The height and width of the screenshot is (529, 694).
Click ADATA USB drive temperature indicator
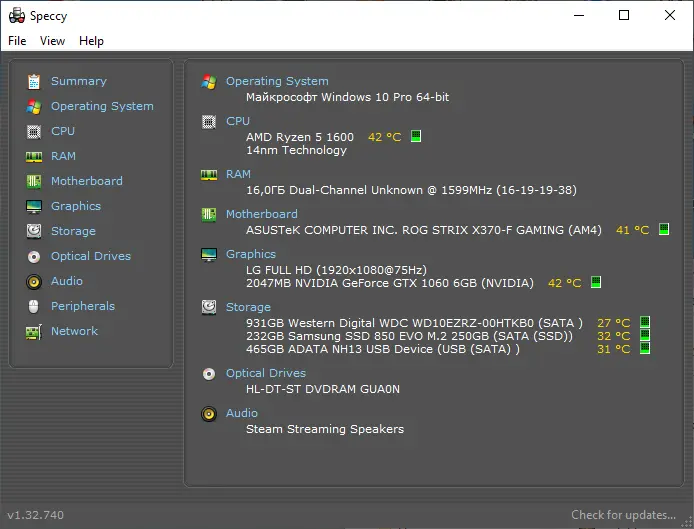tap(645, 348)
